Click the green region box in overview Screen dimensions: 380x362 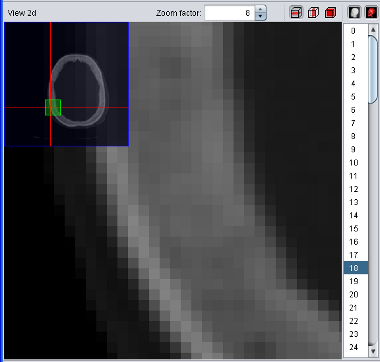point(53,107)
